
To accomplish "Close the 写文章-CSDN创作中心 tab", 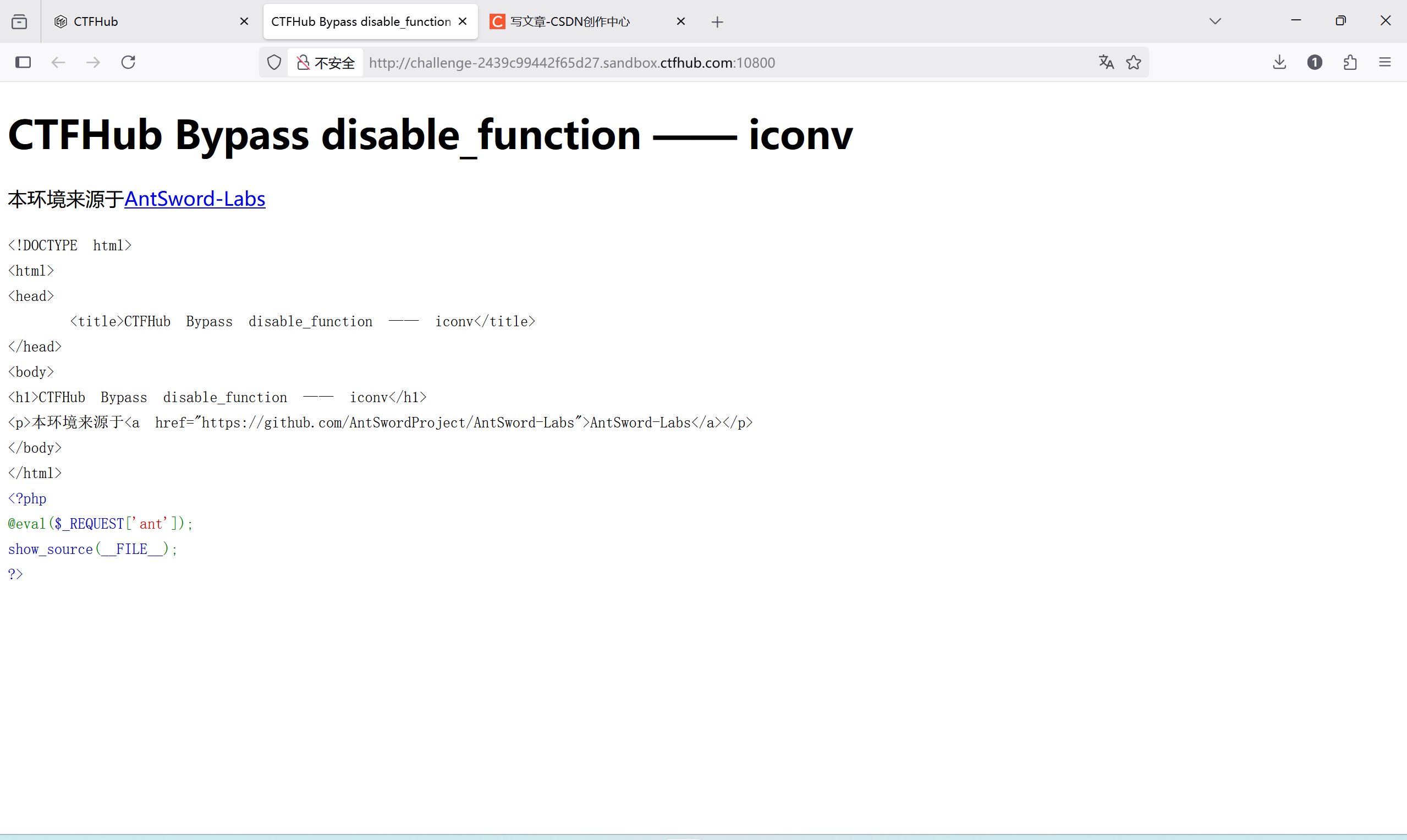I will point(681,21).
